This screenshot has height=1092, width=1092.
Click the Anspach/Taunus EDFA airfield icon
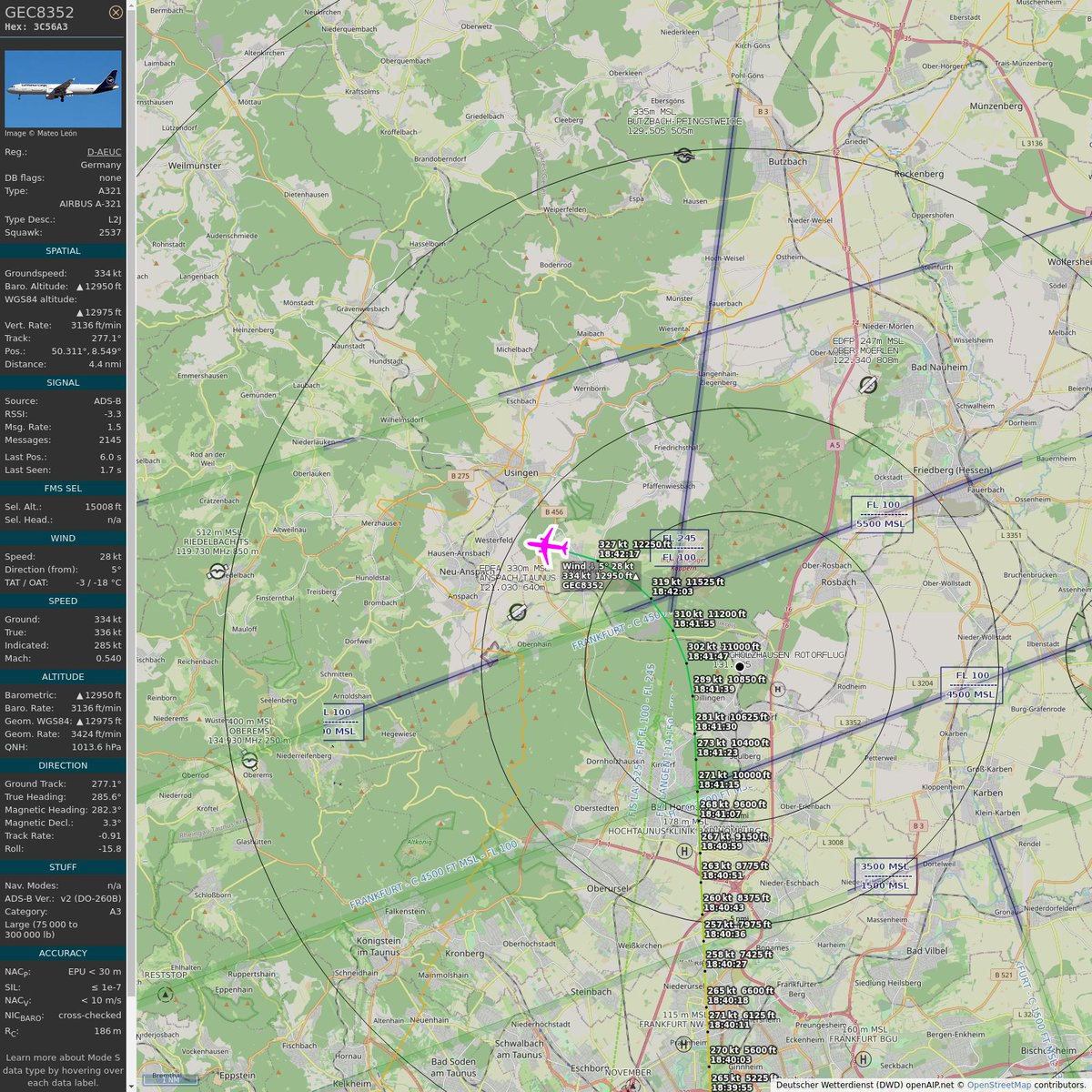click(x=518, y=612)
